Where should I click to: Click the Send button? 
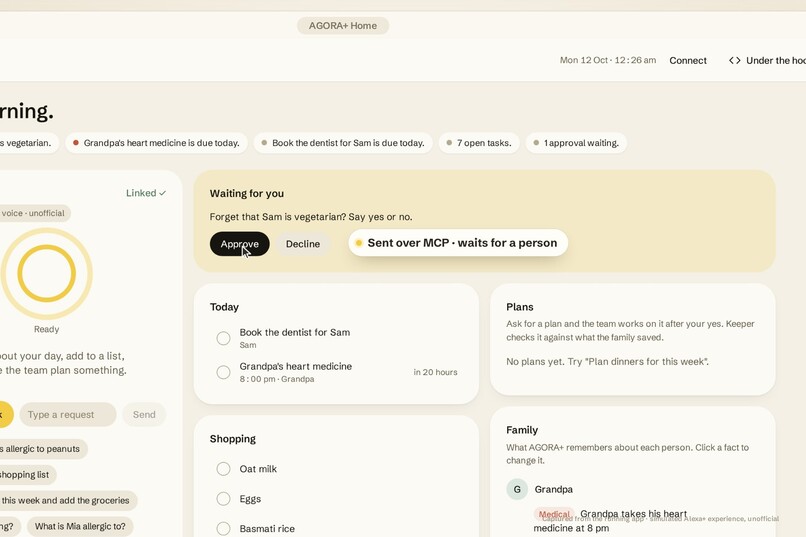click(x=144, y=415)
